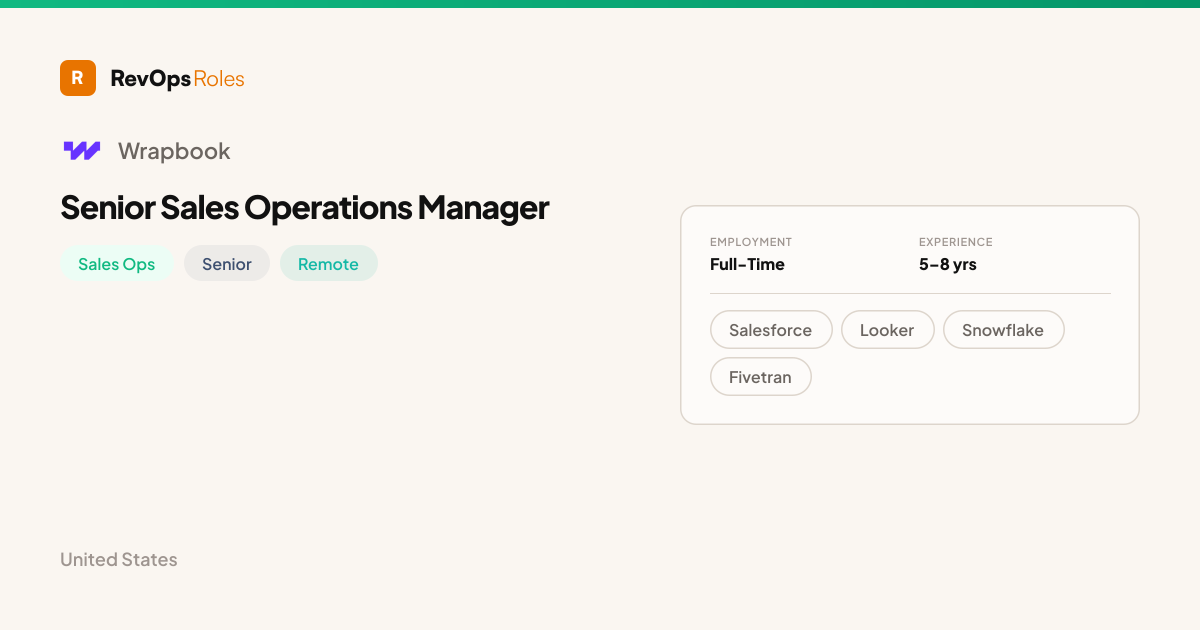Open the RevOps Roles brand name
This screenshot has height=630, width=1200.
[177, 79]
